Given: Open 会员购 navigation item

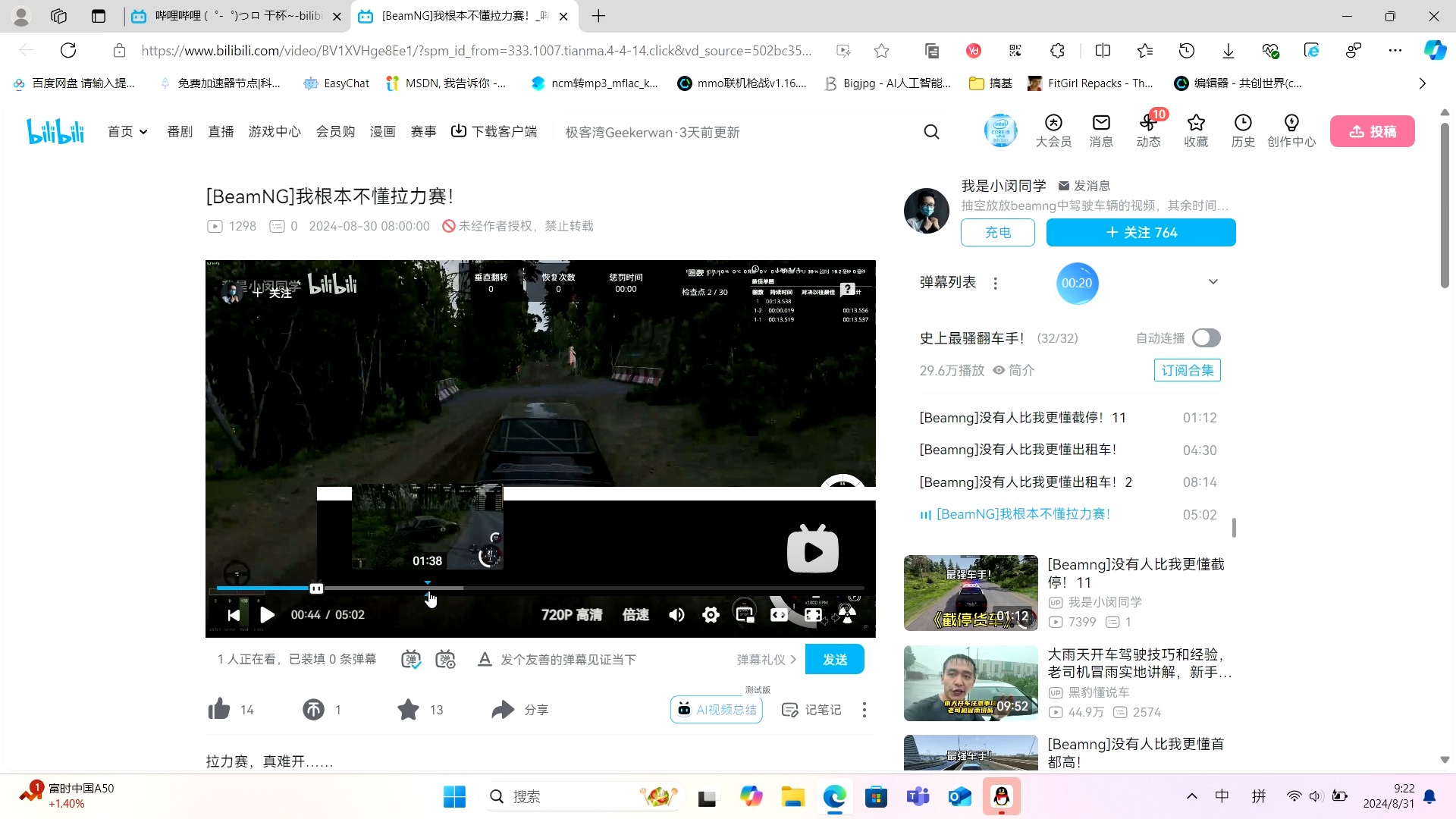Looking at the screenshot, I should [335, 132].
